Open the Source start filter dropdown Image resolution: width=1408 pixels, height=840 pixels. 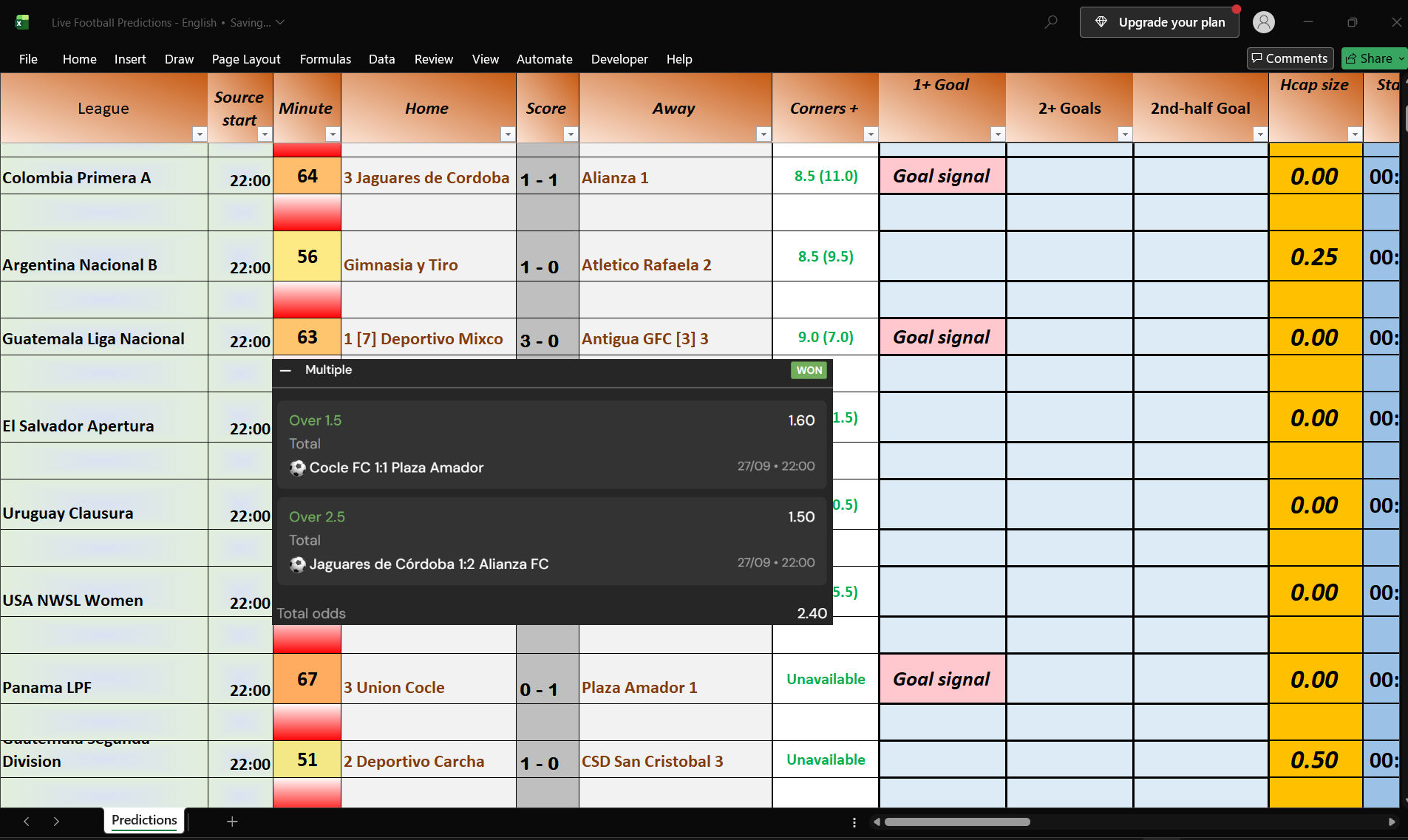264,134
